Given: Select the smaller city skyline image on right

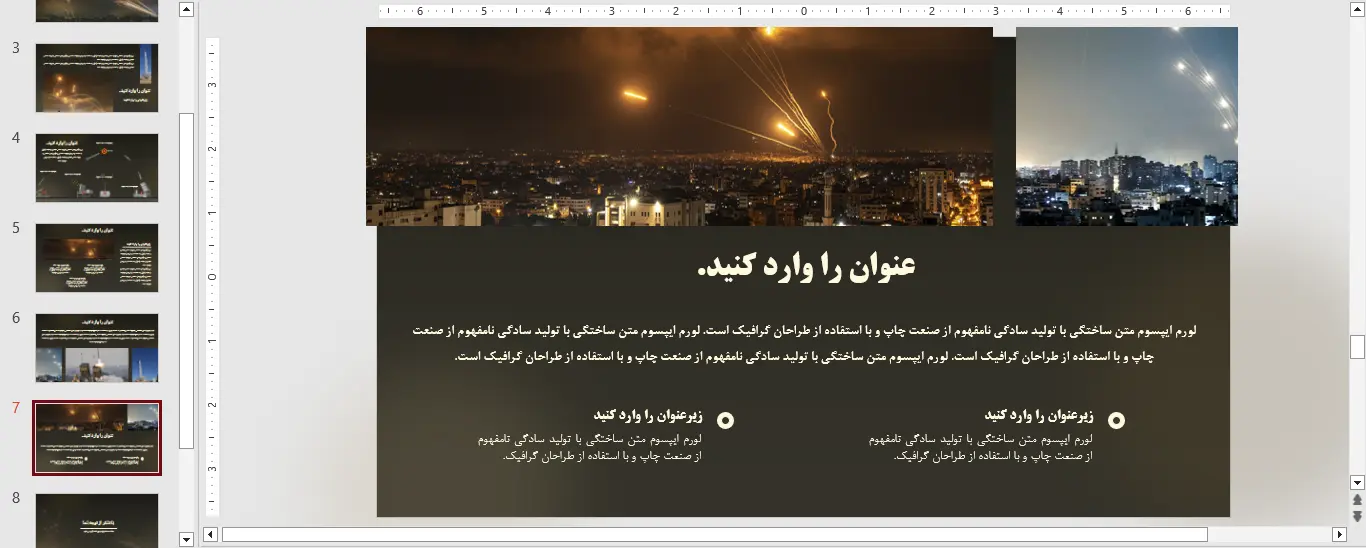Looking at the screenshot, I should pos(1126,126).
